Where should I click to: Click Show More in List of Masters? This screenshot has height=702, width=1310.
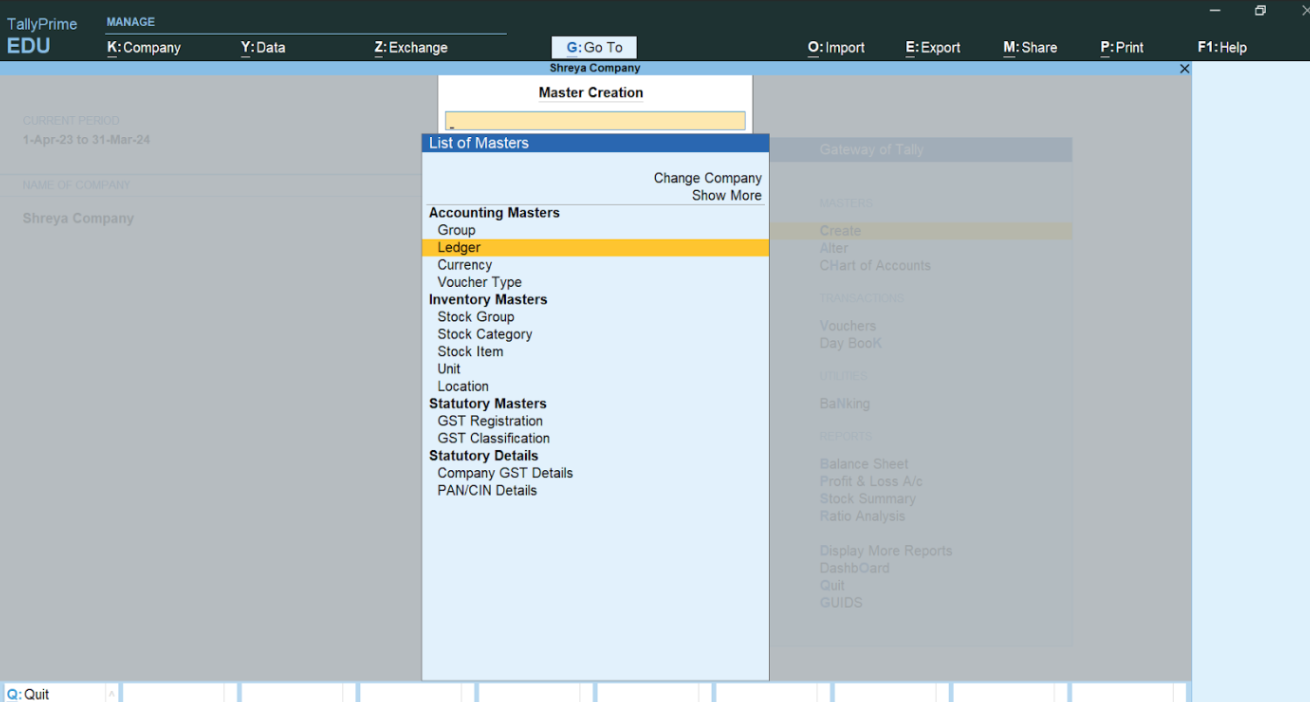tap(726, 195)
